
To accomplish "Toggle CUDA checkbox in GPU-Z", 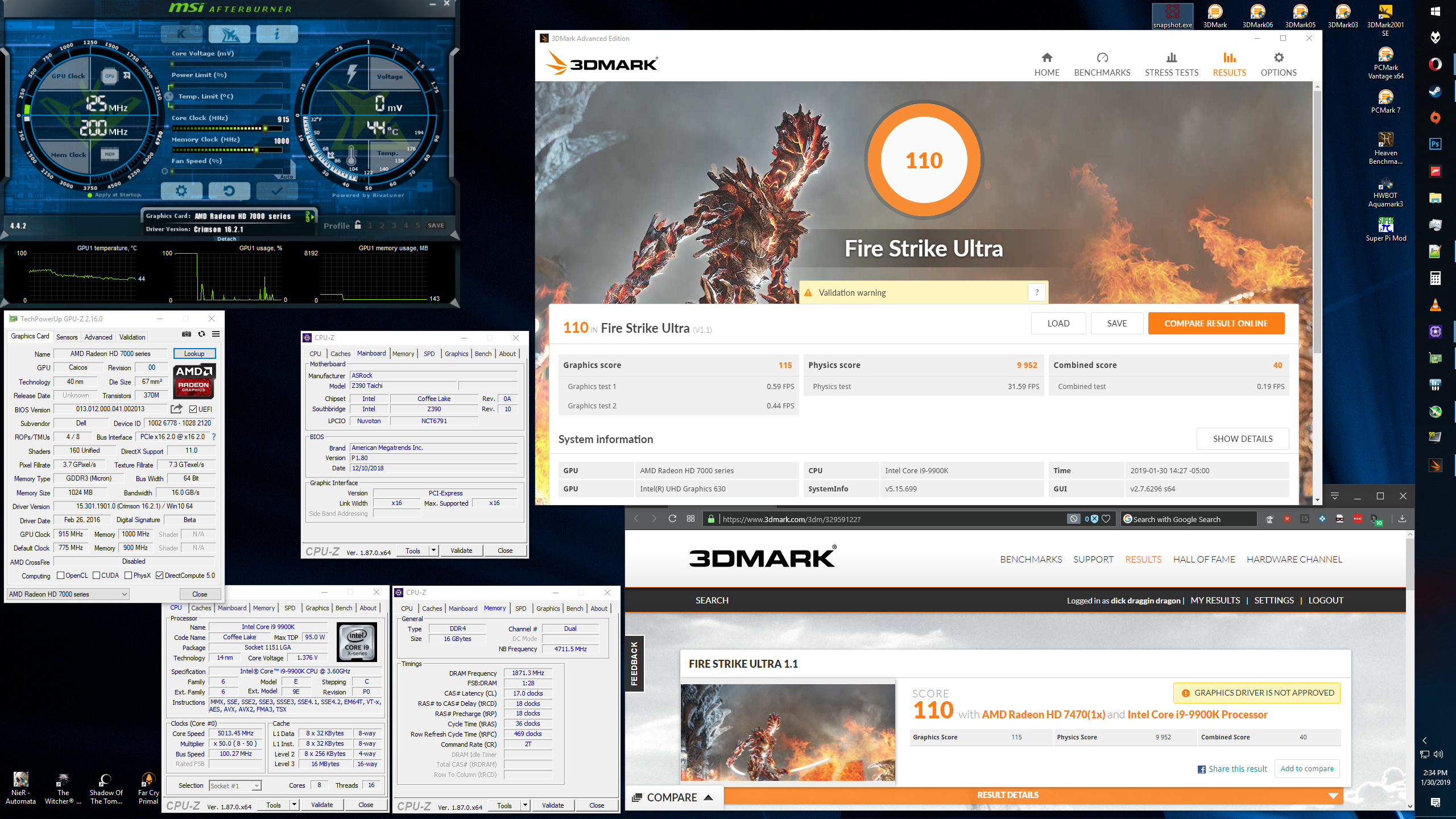I will [x=96, y=576].
